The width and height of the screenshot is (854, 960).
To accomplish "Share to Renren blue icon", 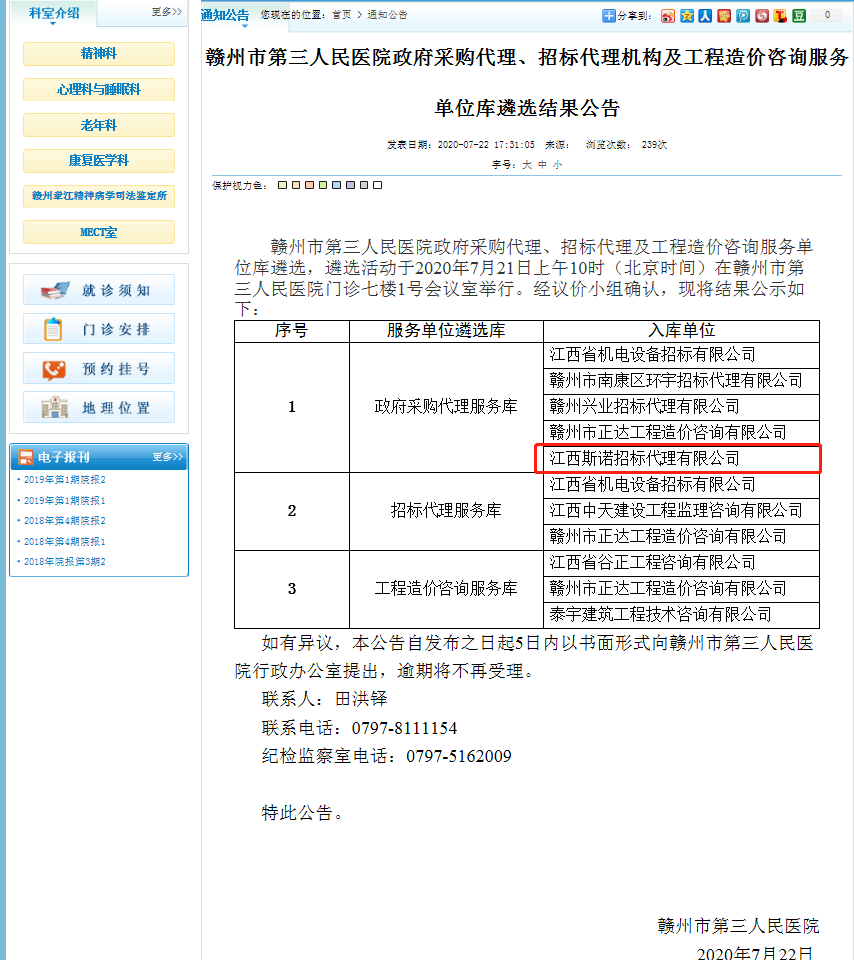I will pos(705,16).
